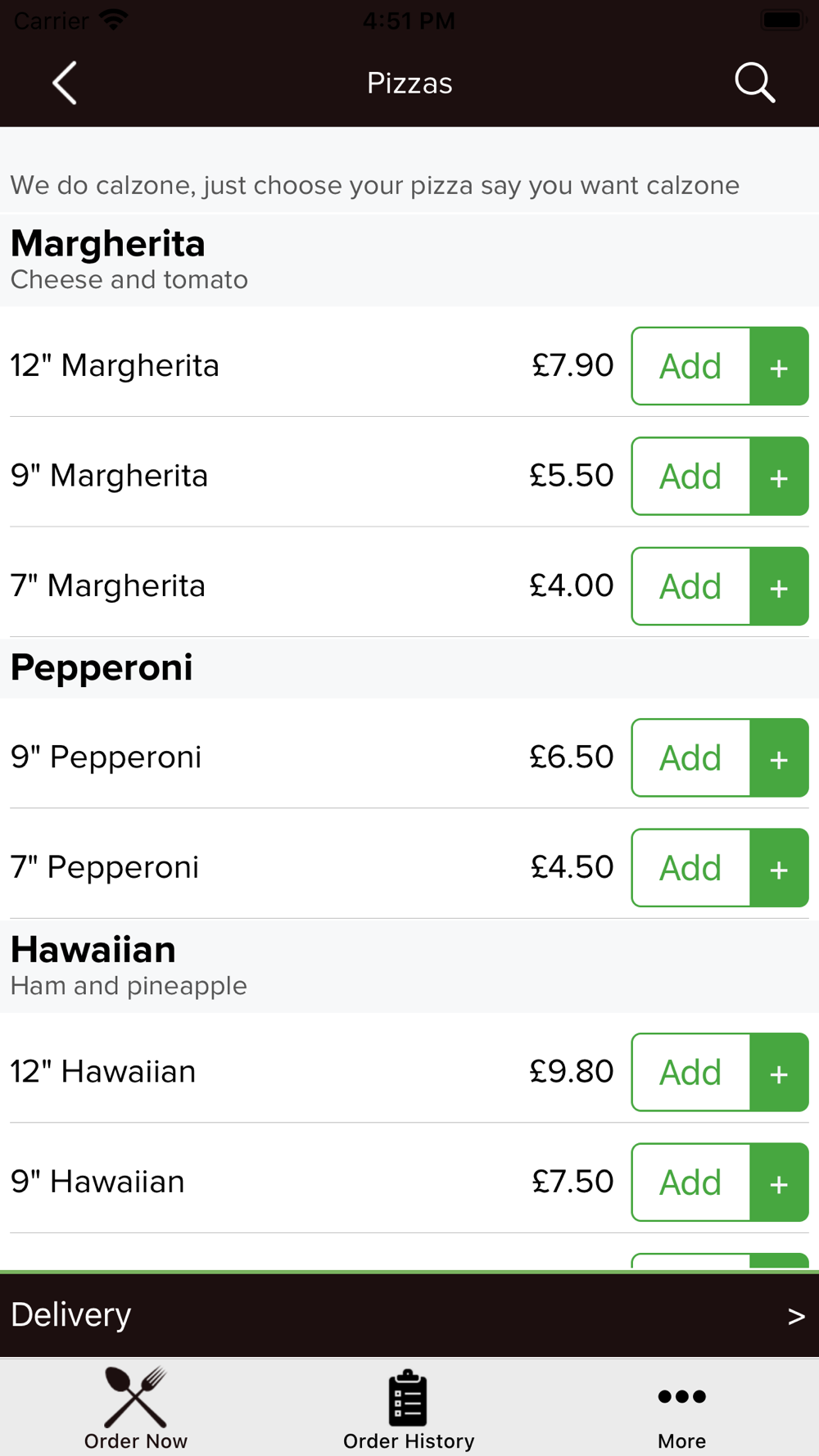This screenshot has height=1456, width=819.
Task: Tap plus icon for 7" Pepperoni
Action: (780, 868)
